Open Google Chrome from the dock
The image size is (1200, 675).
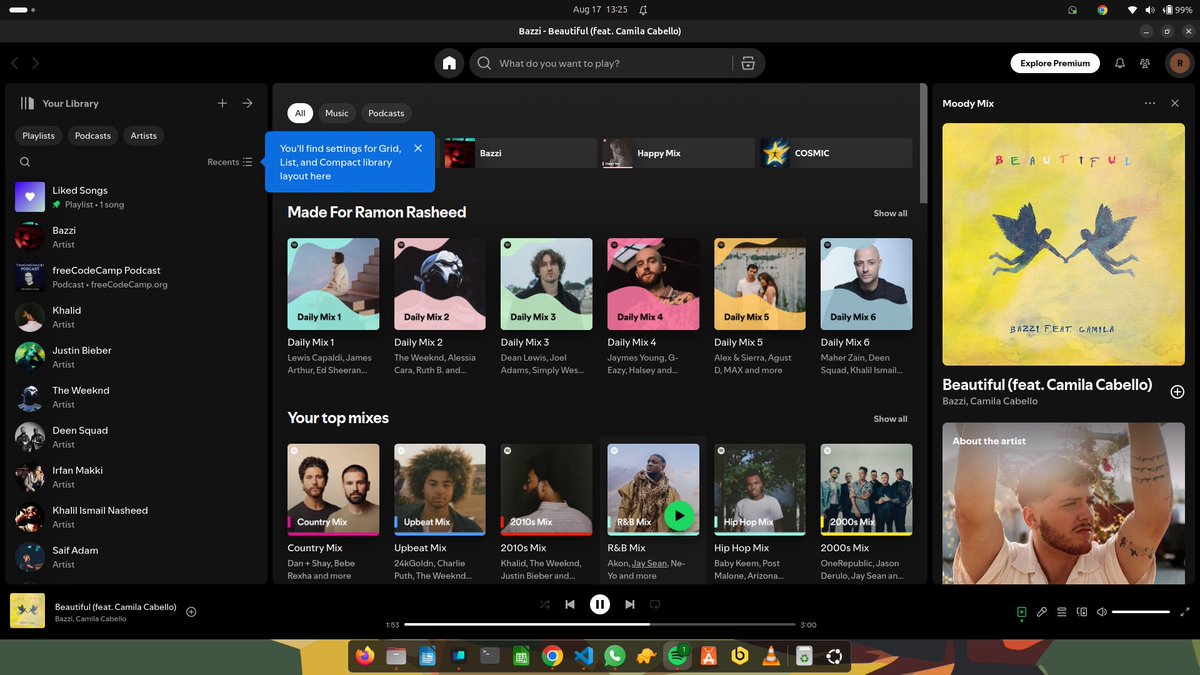[x=552, y=656]
